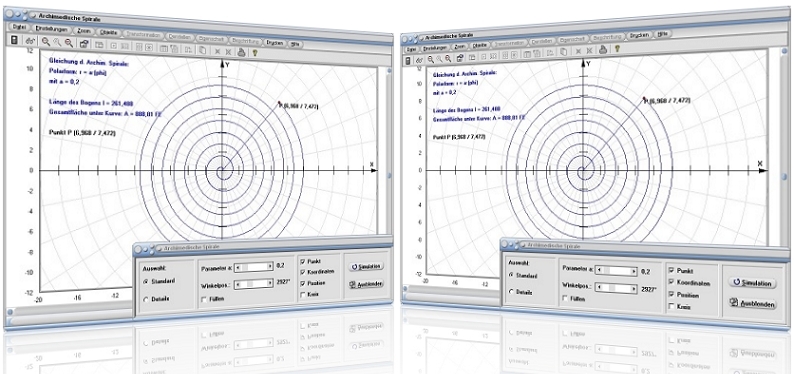Start Simulation button in left panel
This screenshot has height=374, width=794.
(x=366, y=266)
